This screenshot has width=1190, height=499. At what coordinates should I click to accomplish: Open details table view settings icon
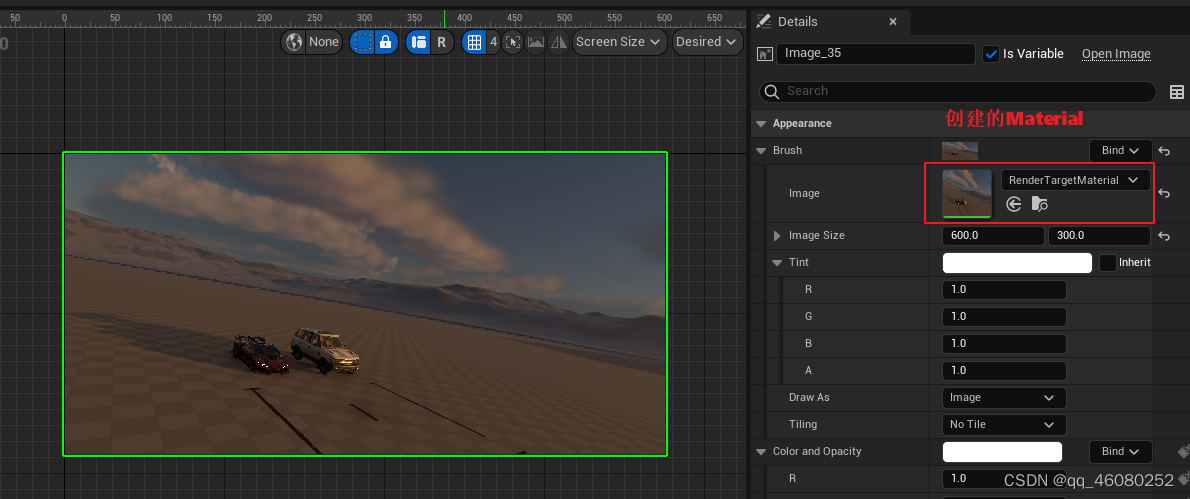click(x=1176, y=92)
